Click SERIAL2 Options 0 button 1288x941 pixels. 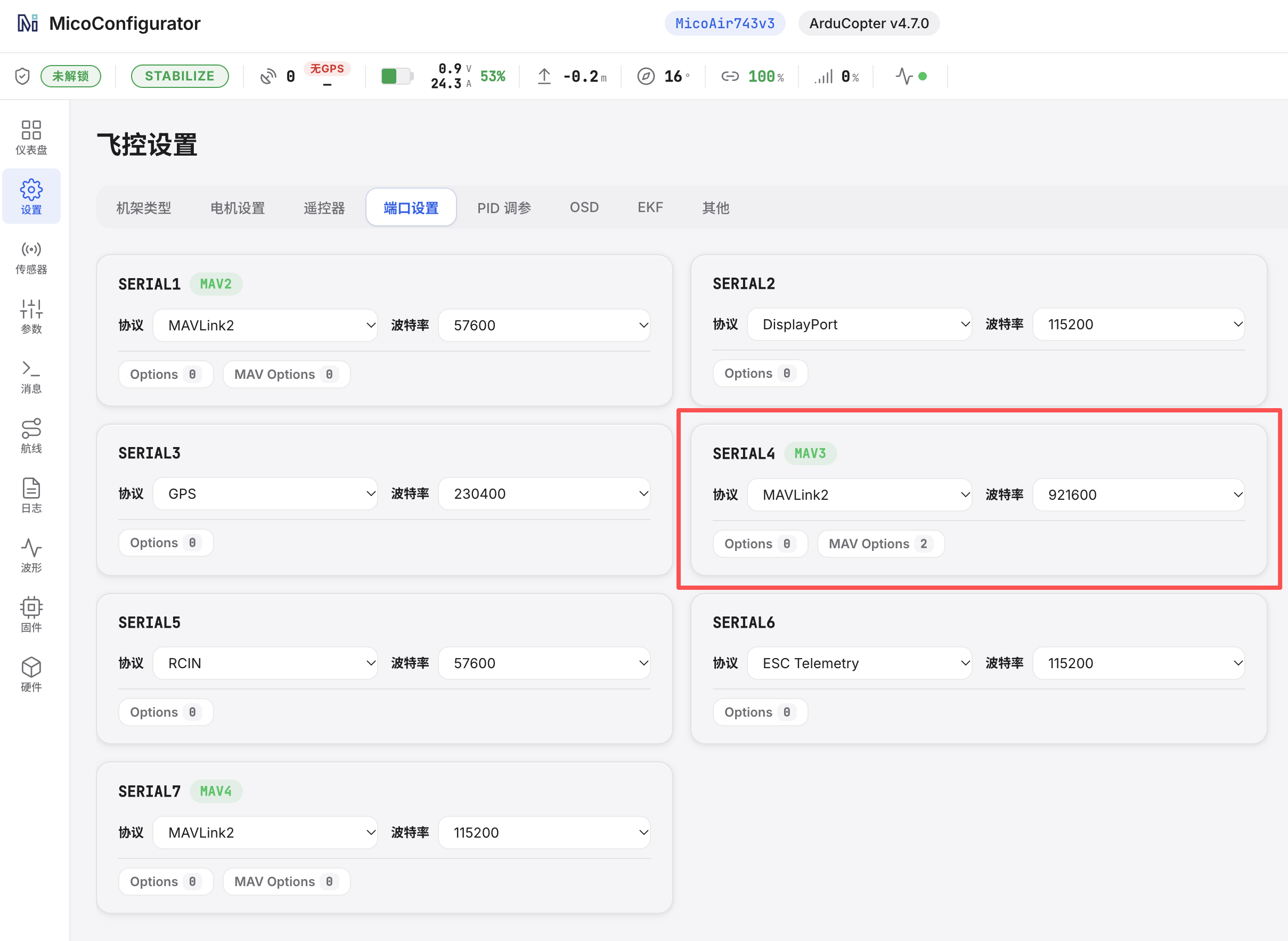(x=760, y=373)
